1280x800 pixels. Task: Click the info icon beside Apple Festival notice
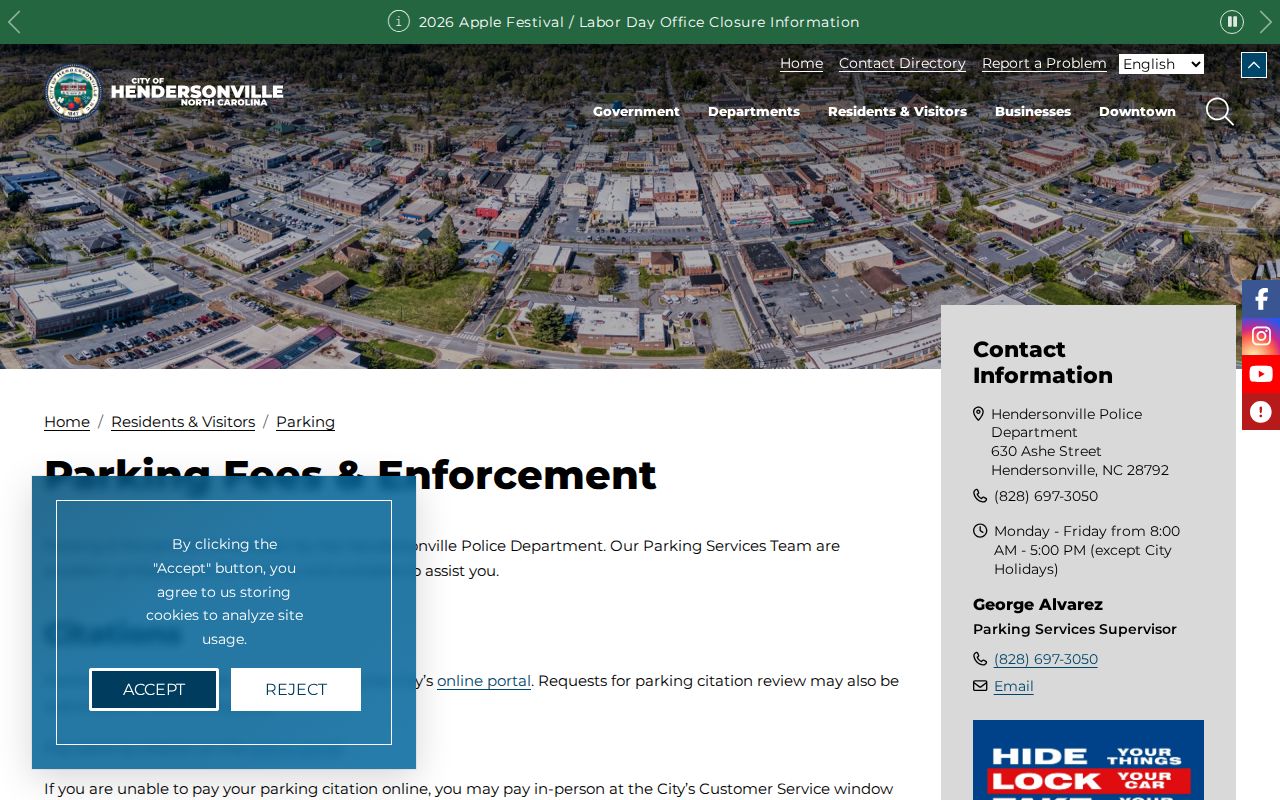pos(399,21)
